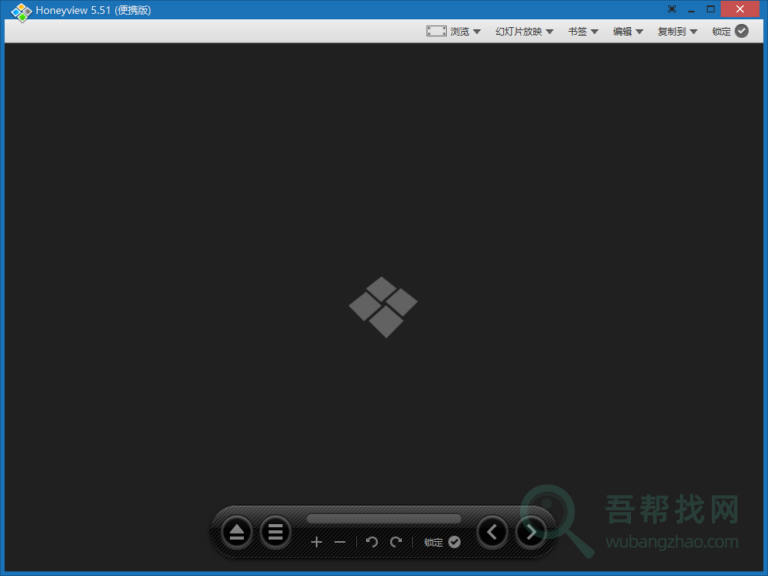Open the 书签 bookmarks menu
Image resolution: width=768 pixels, height=576 pixels.
coord(583,31)
